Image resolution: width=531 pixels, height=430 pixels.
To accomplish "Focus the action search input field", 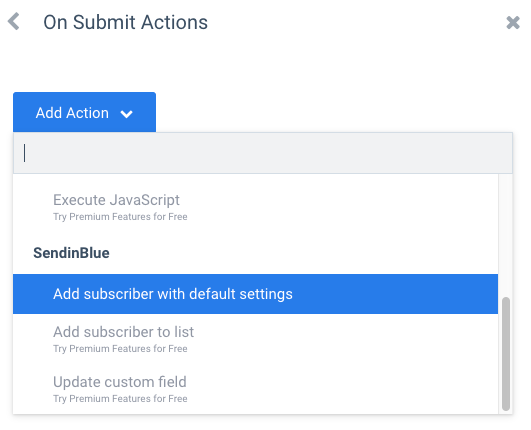I will [263, 153].
